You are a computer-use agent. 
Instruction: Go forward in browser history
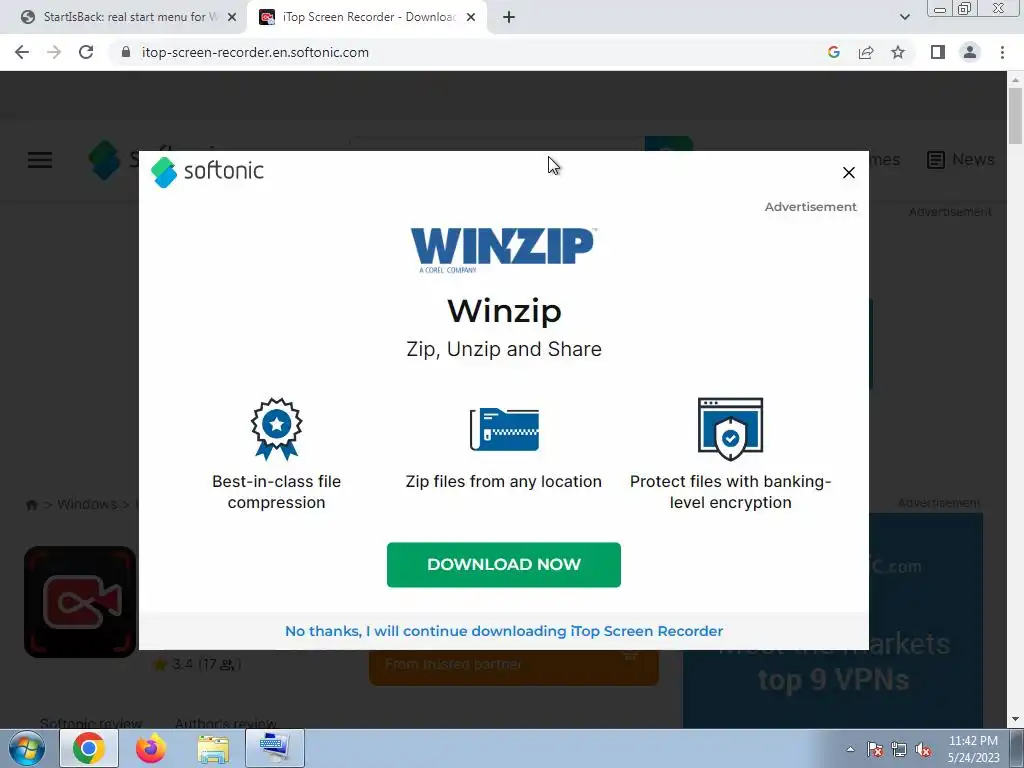tap(54, 52)
